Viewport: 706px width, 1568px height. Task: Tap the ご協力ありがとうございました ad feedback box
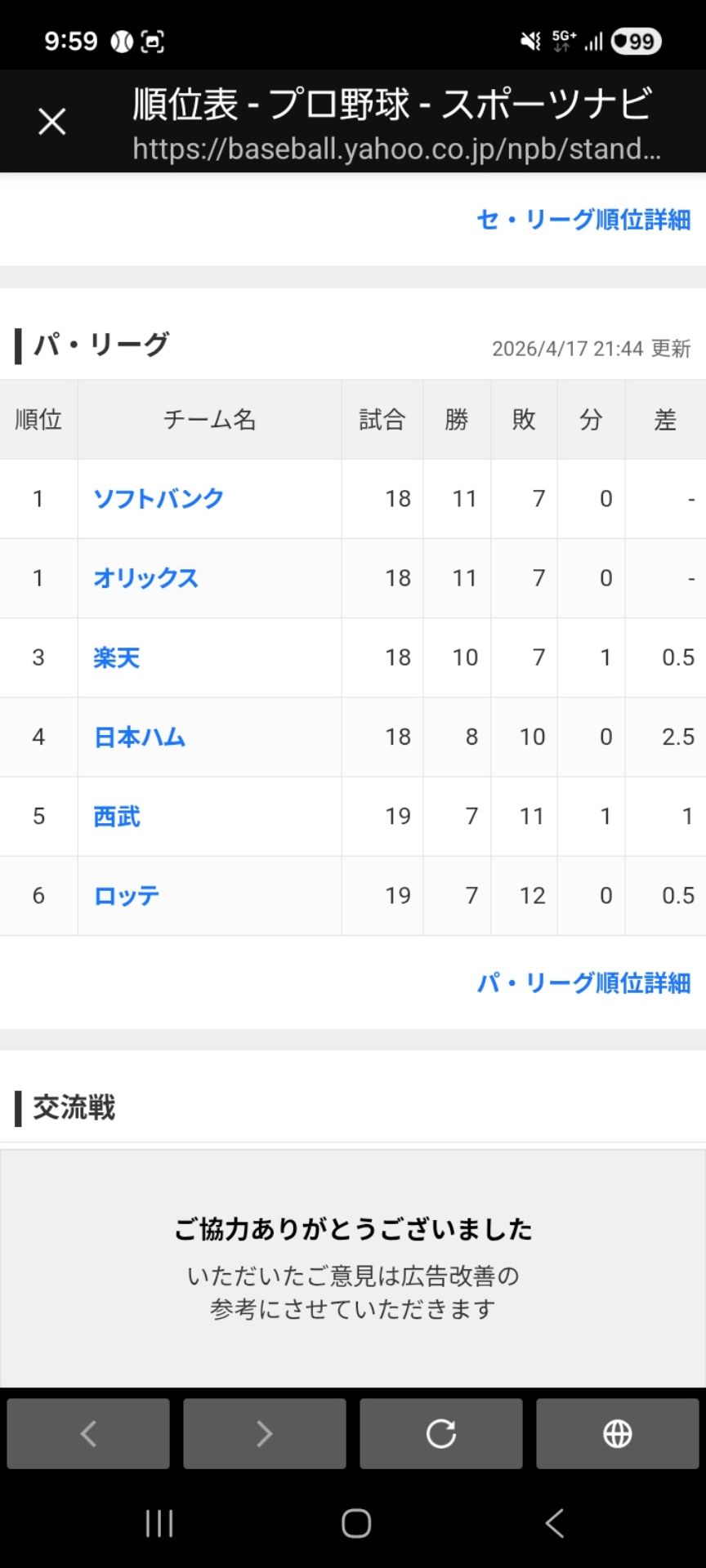pos(353,1268)
